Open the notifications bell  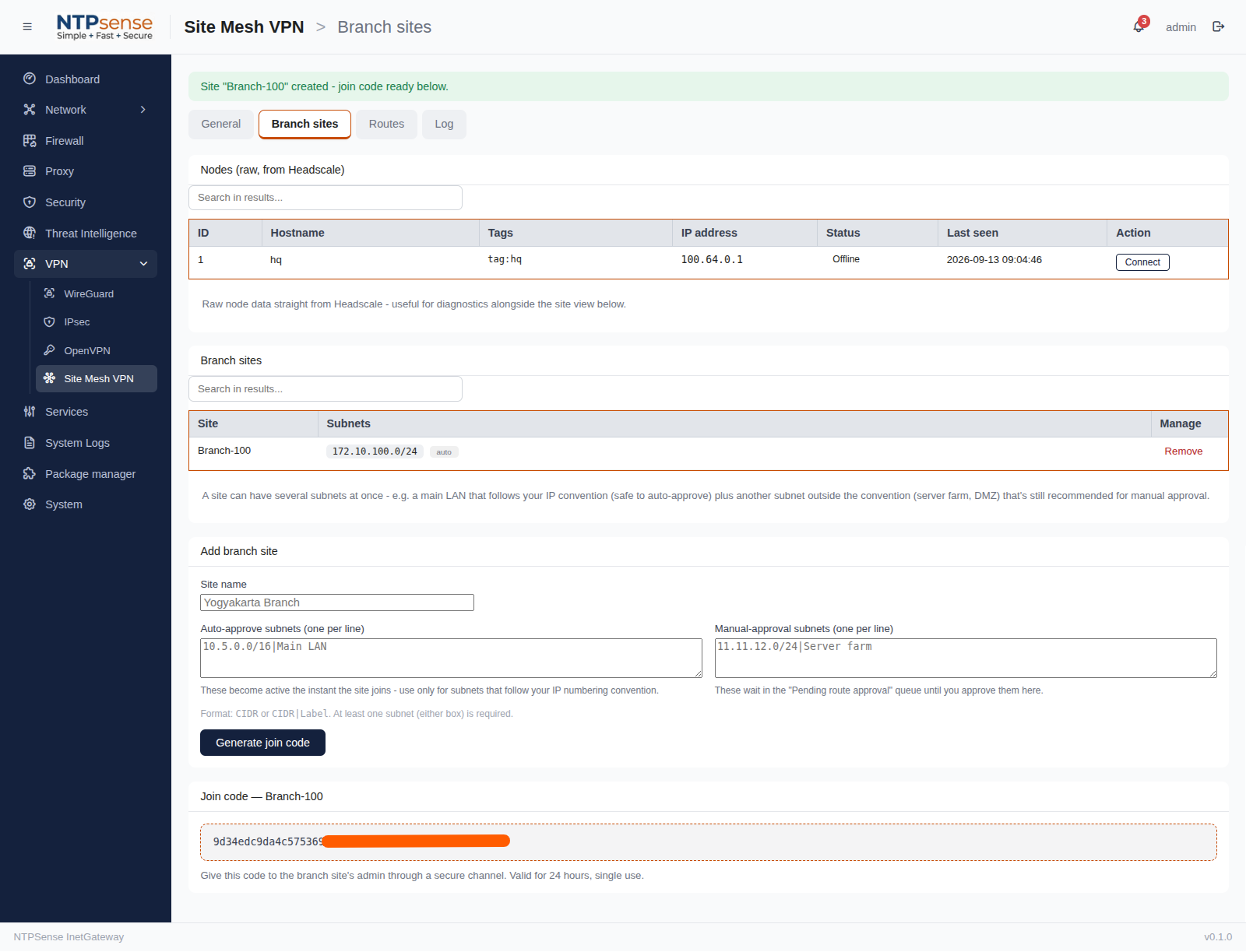point(1139,26)
